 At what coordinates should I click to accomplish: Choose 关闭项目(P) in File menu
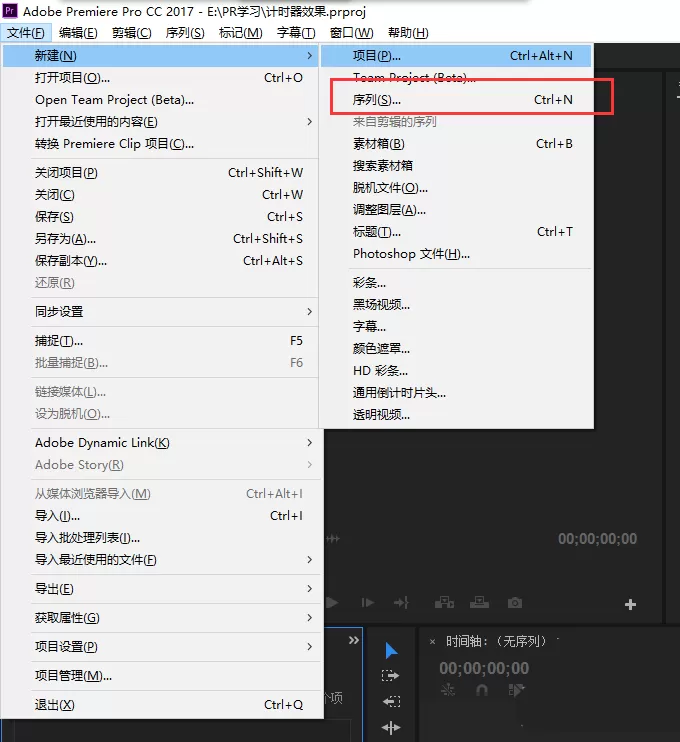(x=161, y=173)
